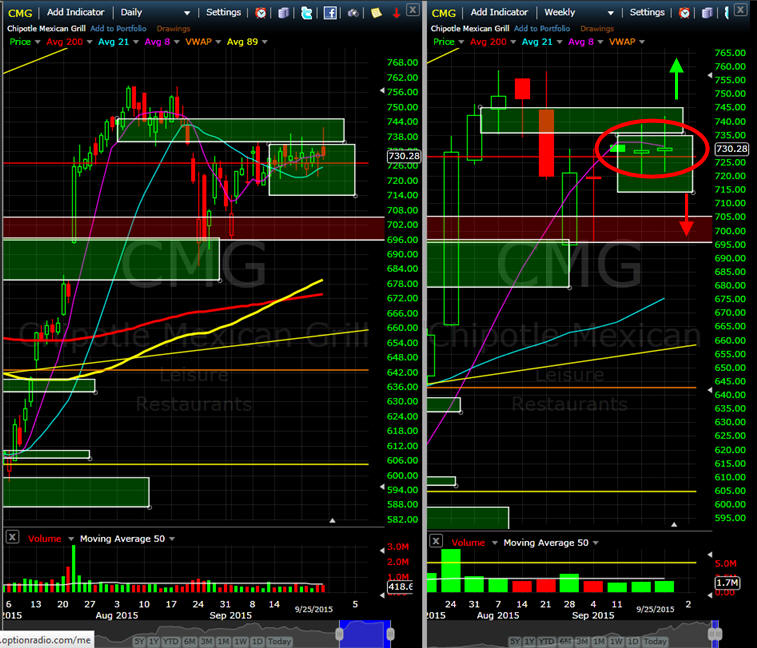Open Moving Average 50 dropdown in Daily chart
This screenshot has height=648, width=757.
172,539
